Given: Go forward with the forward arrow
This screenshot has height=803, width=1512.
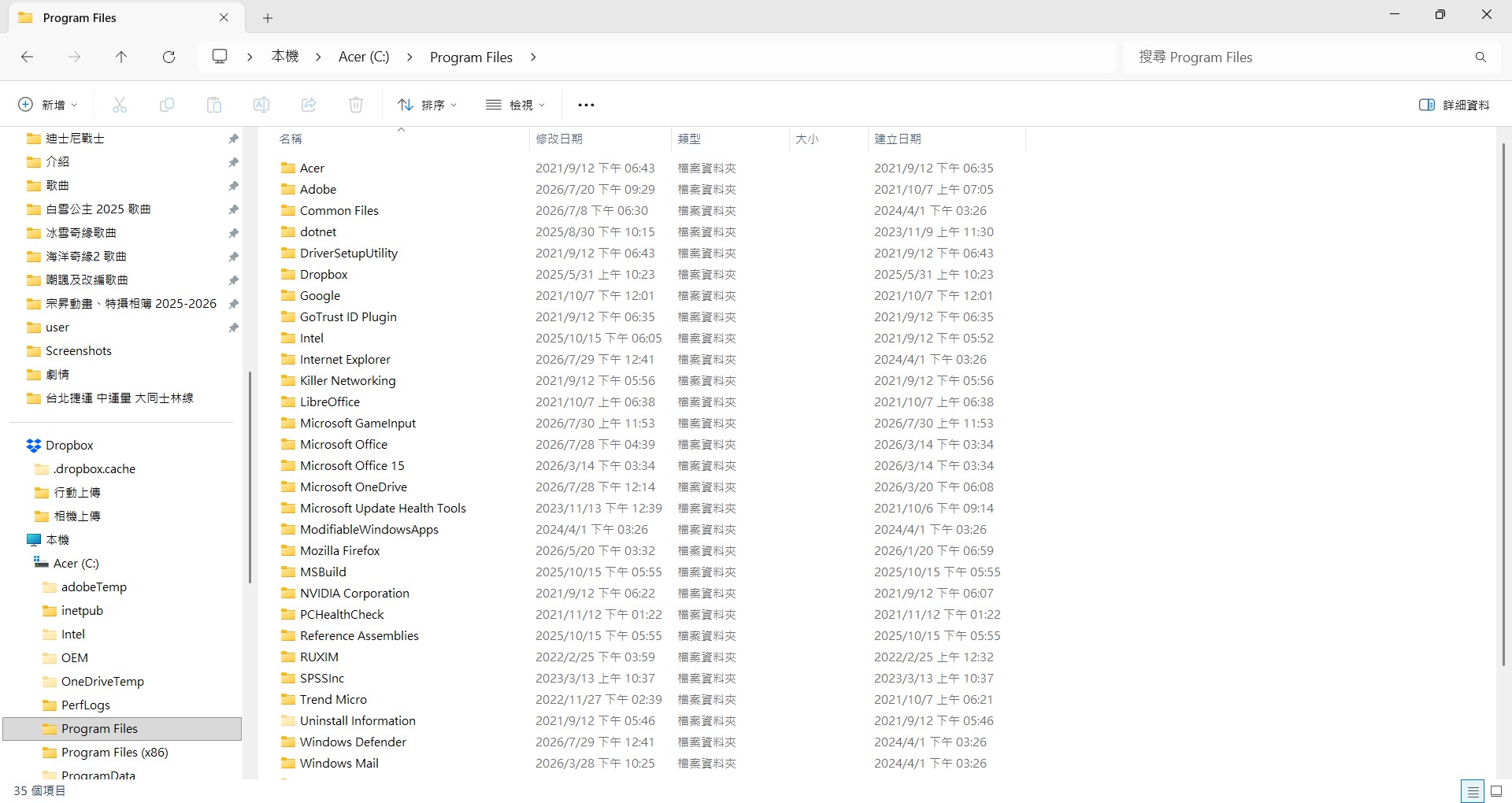Looking at the screenshot, I should pyautogui.click(x=74, y=57).
